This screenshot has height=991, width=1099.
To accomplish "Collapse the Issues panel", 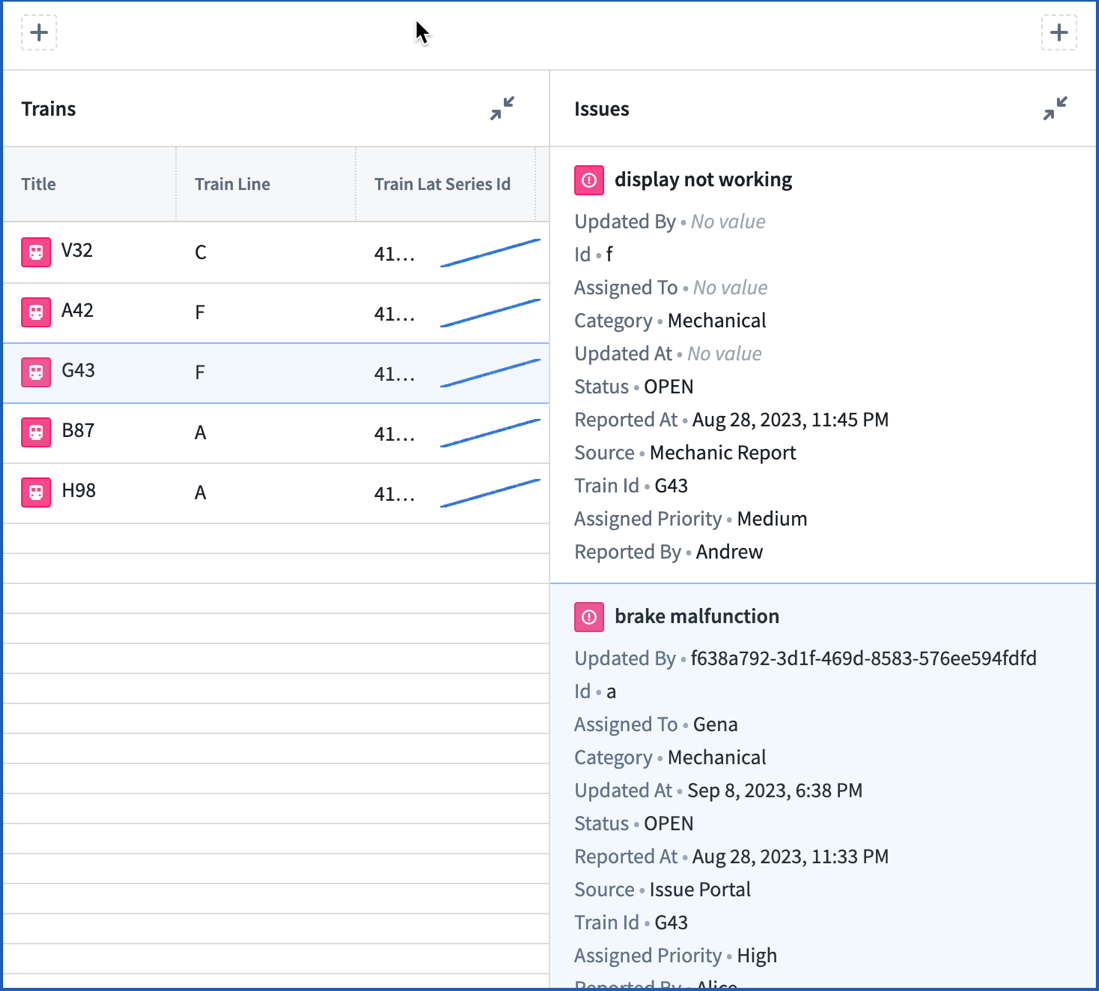I will click(1055, 109).
